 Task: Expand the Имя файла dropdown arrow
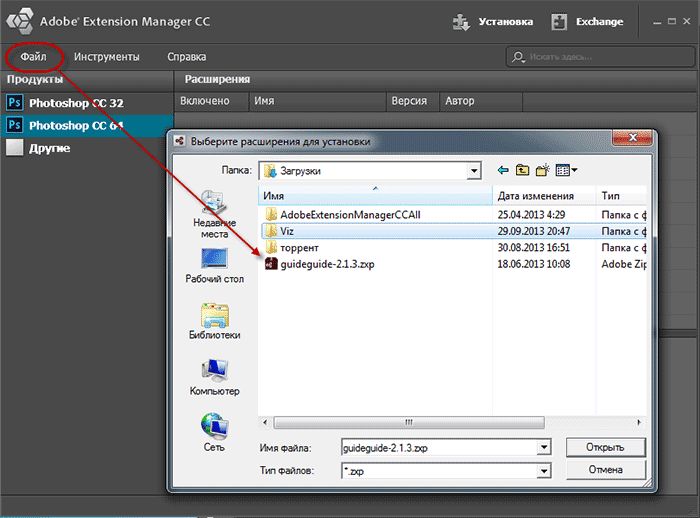tap(544, 447)
